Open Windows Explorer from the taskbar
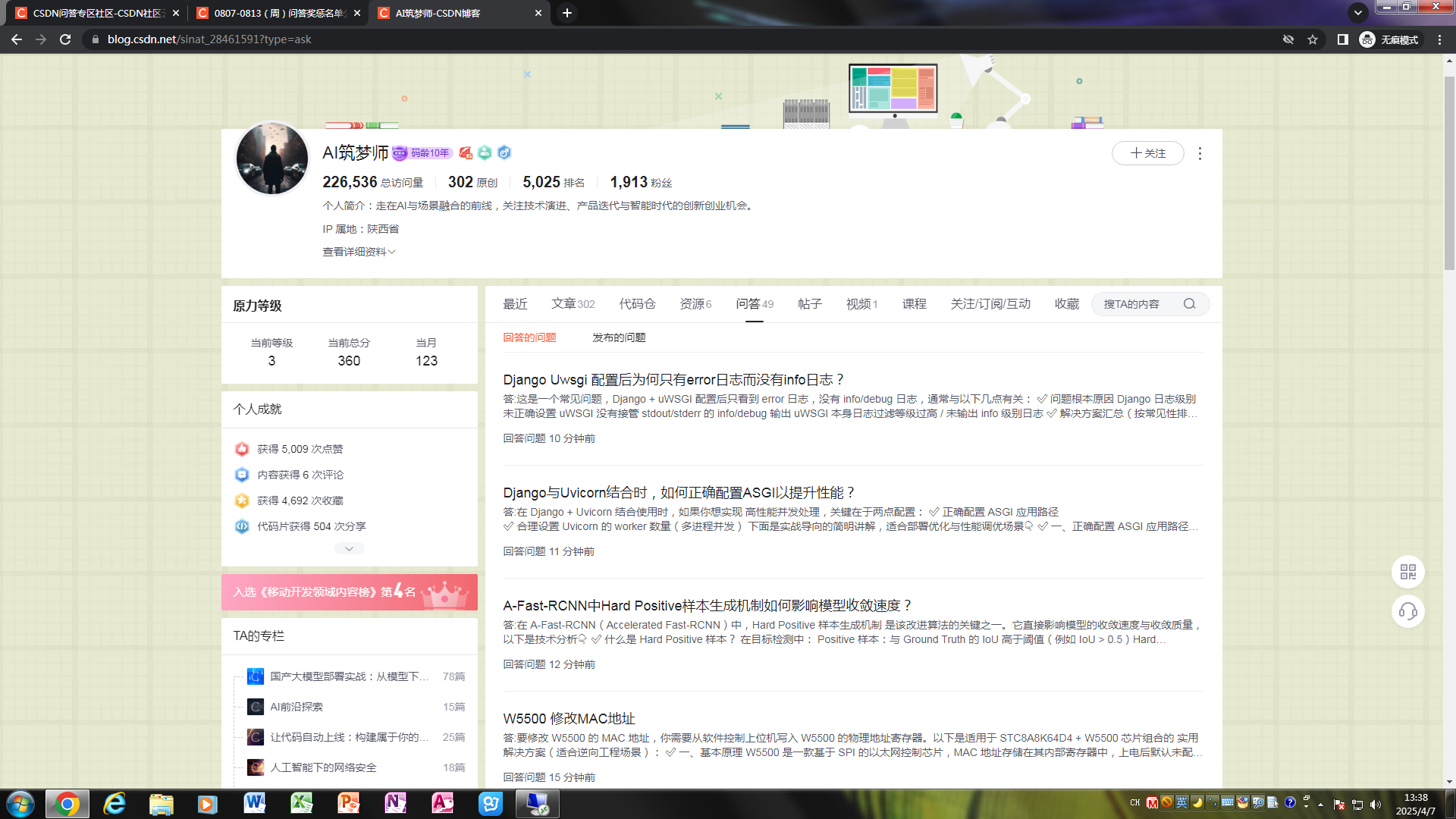 (161, 804)
